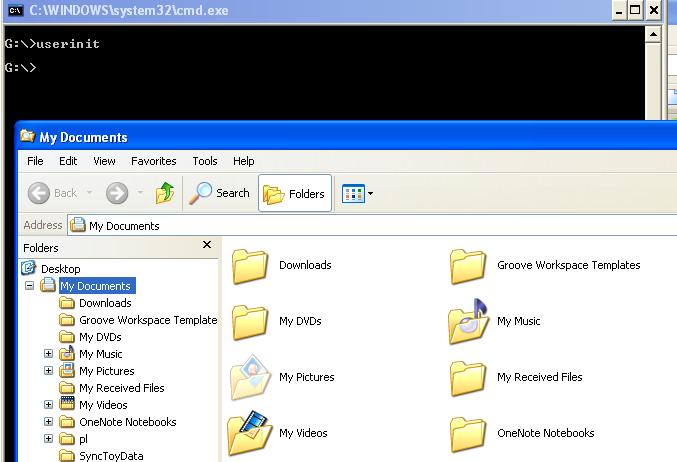This screenshot has height=462, width=677.
Task: Select My Received Files in tree
Action: click(x=122, y=388)
